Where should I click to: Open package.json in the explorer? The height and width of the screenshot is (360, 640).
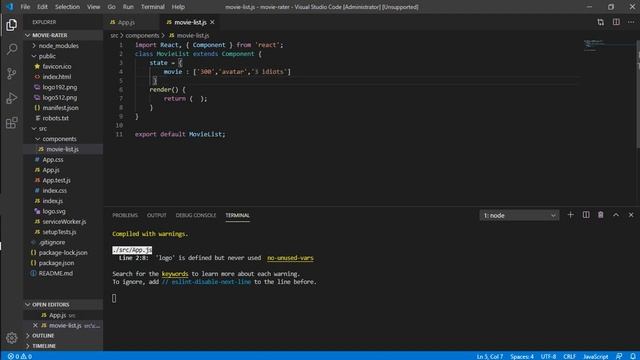click(x=63, y=263)
